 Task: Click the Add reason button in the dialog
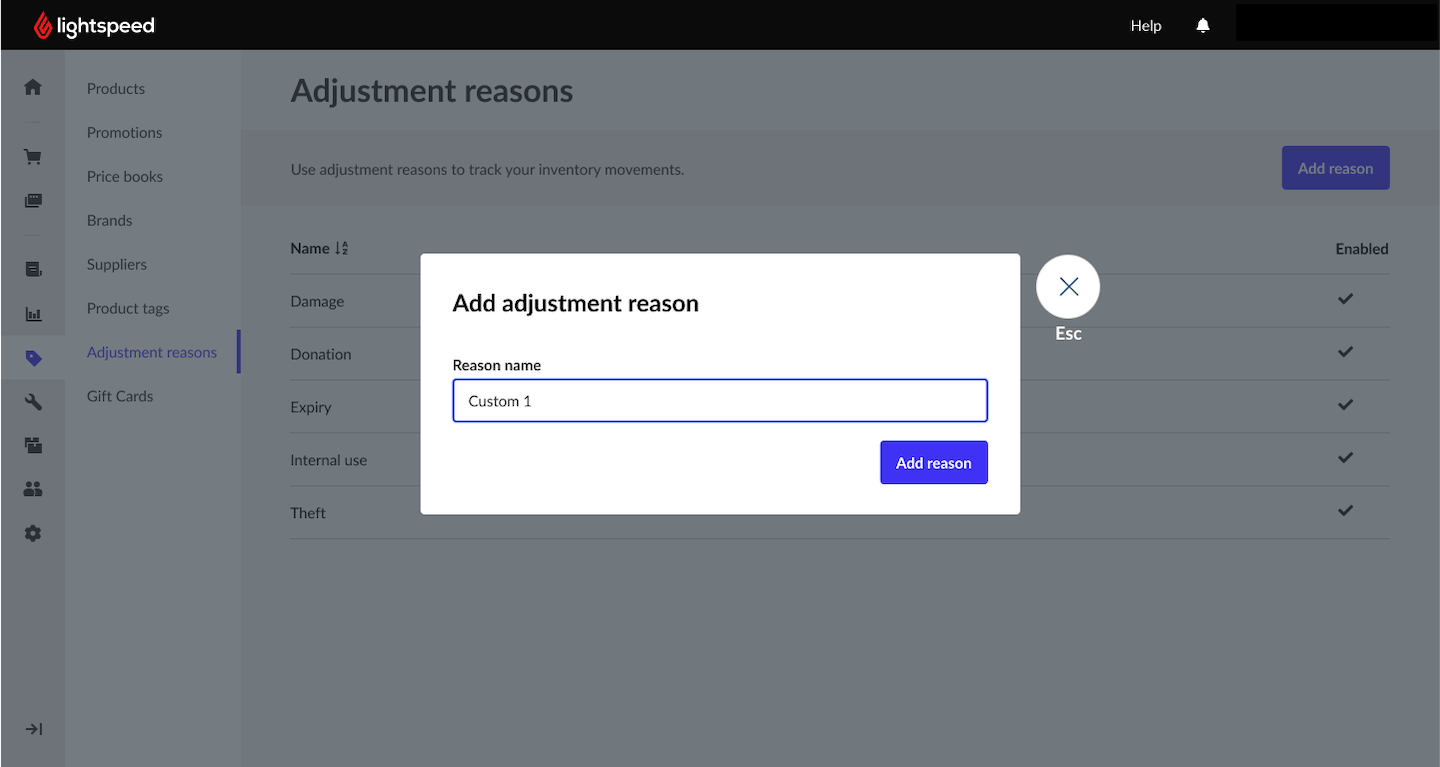click(x=933, y=462)
